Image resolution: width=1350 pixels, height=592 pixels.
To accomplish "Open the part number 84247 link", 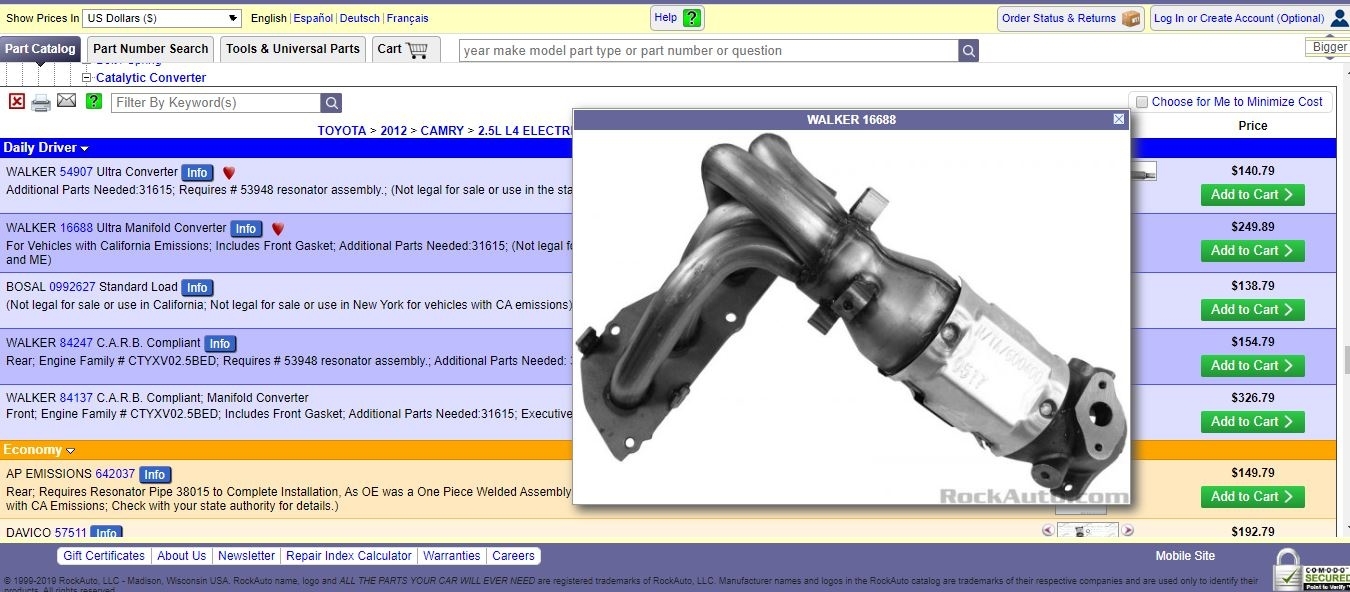I will (76, 343).
